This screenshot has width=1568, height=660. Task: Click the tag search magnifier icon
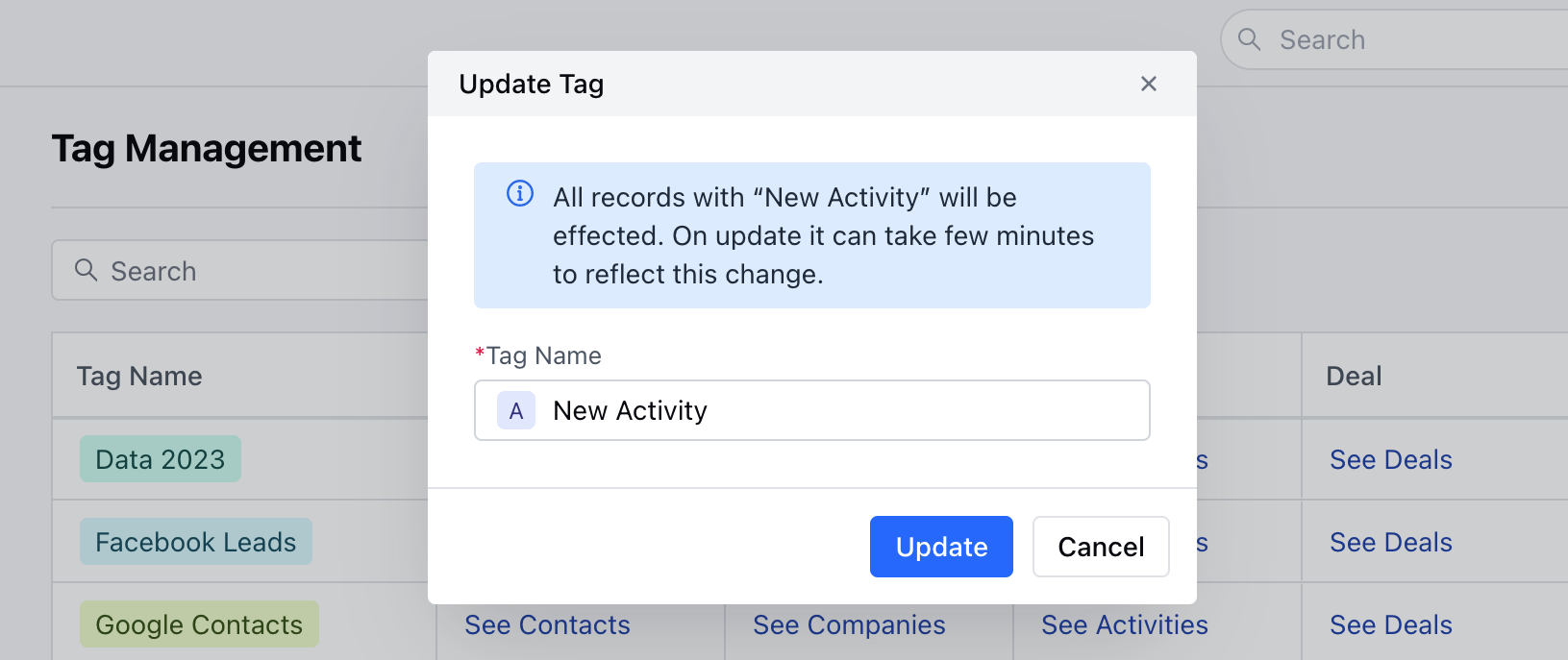pos(87,270)
